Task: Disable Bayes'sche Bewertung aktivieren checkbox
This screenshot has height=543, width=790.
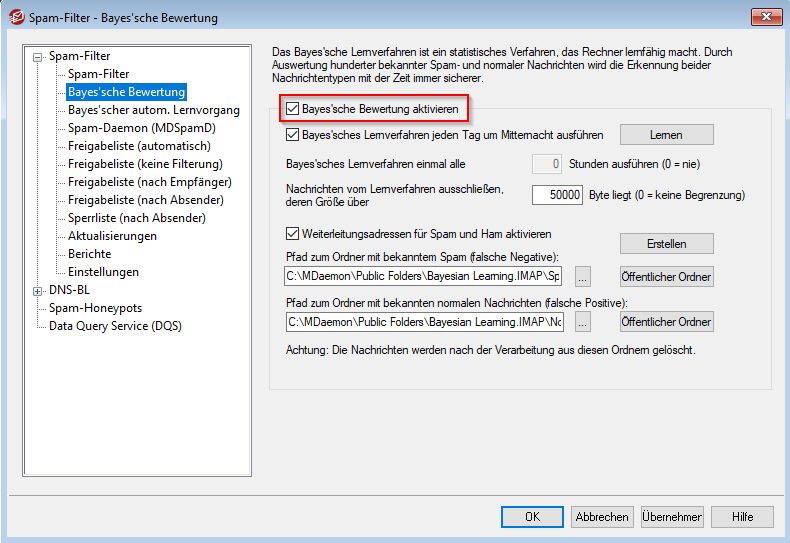Action: click(293, 108)
